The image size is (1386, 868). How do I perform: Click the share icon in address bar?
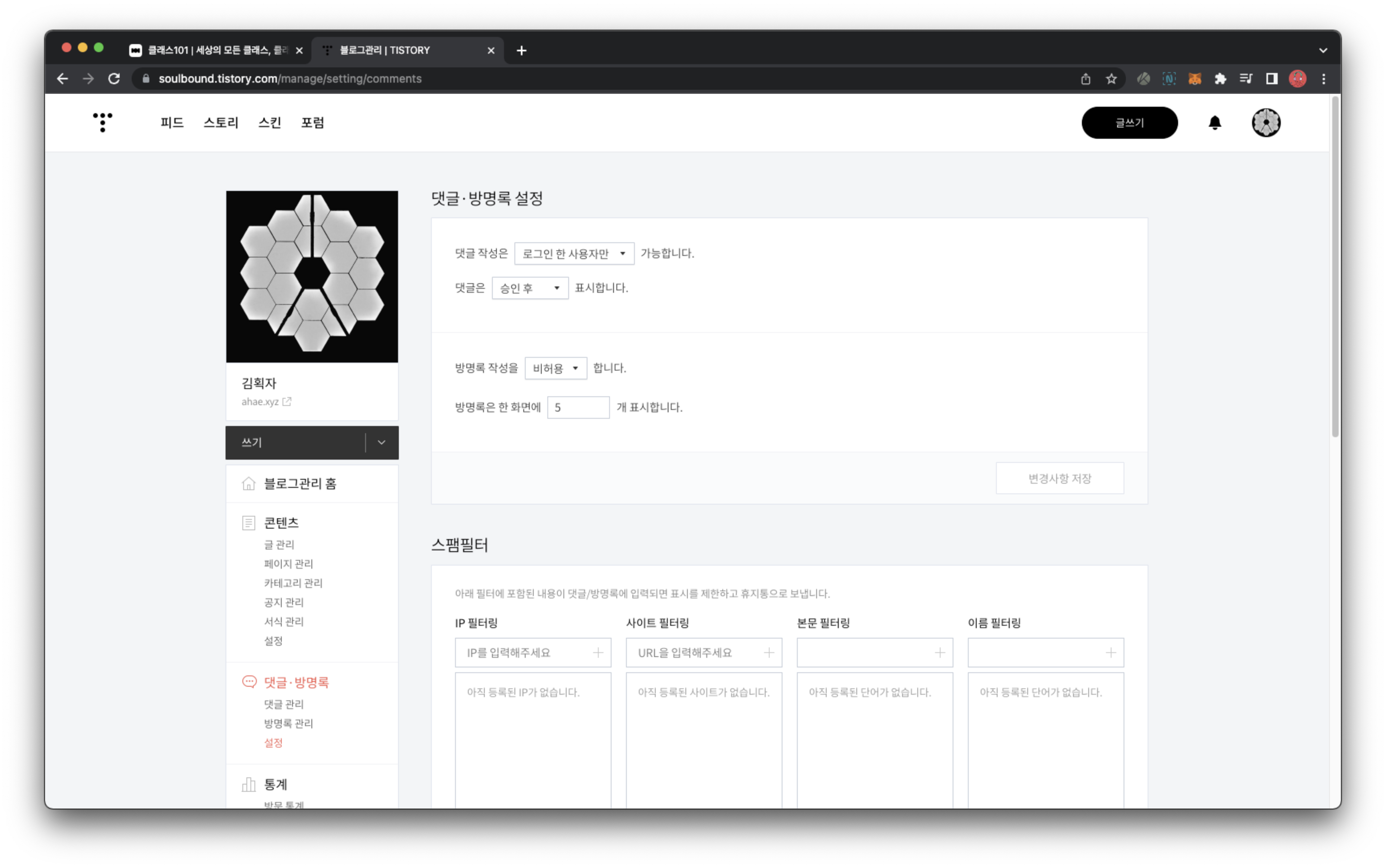1085,79
